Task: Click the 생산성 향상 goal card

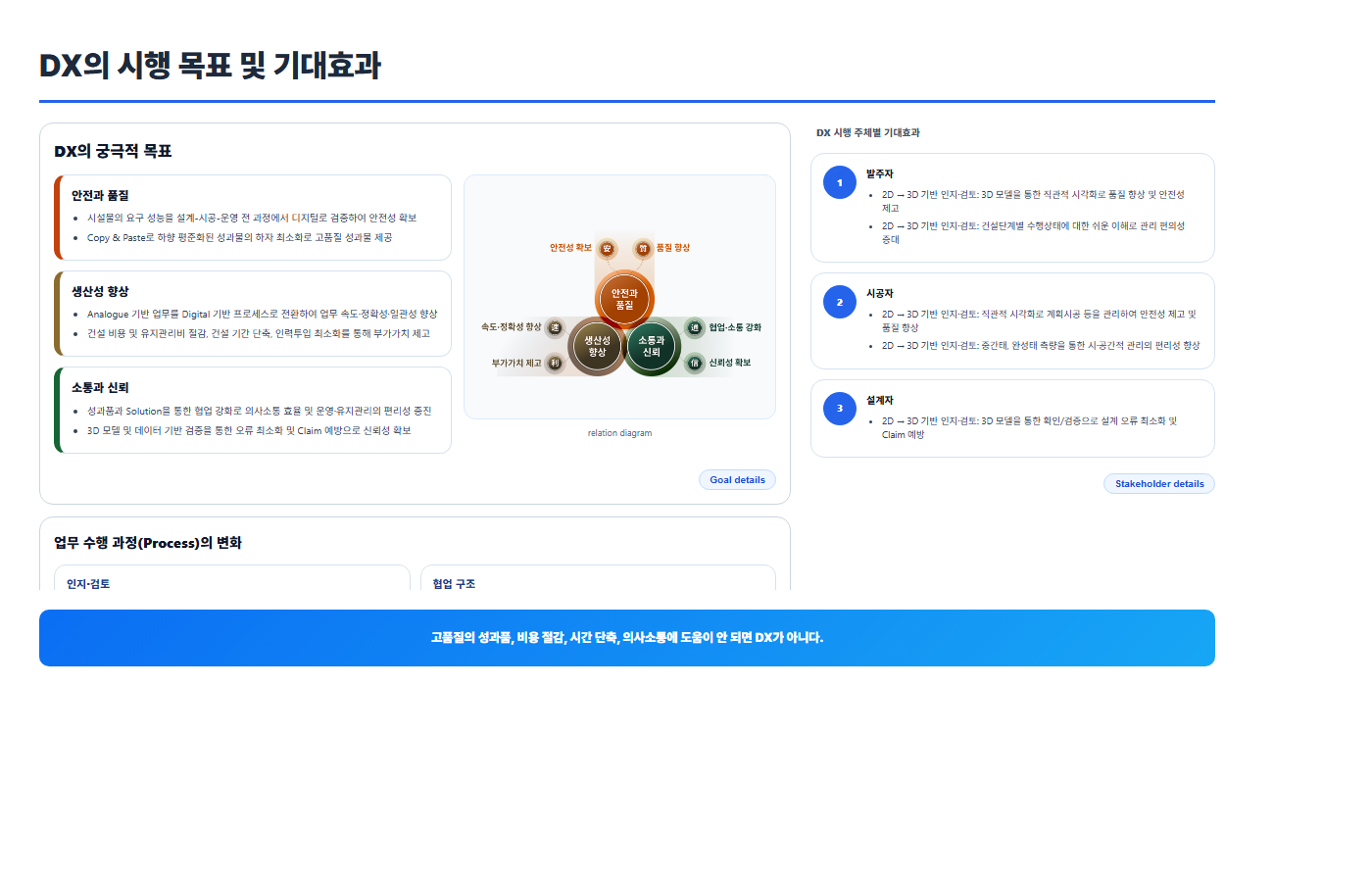Action: [253, 314]
